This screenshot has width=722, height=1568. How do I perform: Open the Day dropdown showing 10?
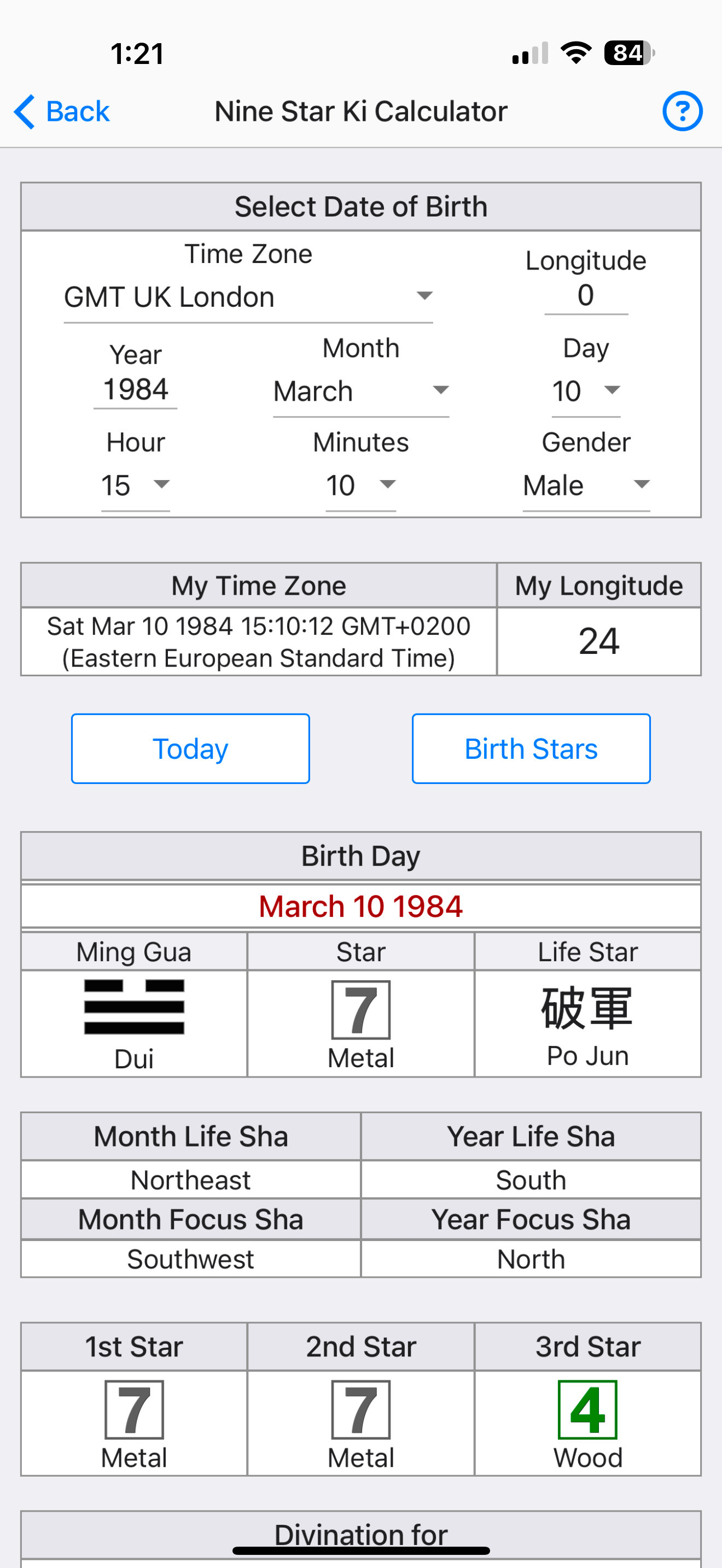pyautogui.click(x=586, y=391)
